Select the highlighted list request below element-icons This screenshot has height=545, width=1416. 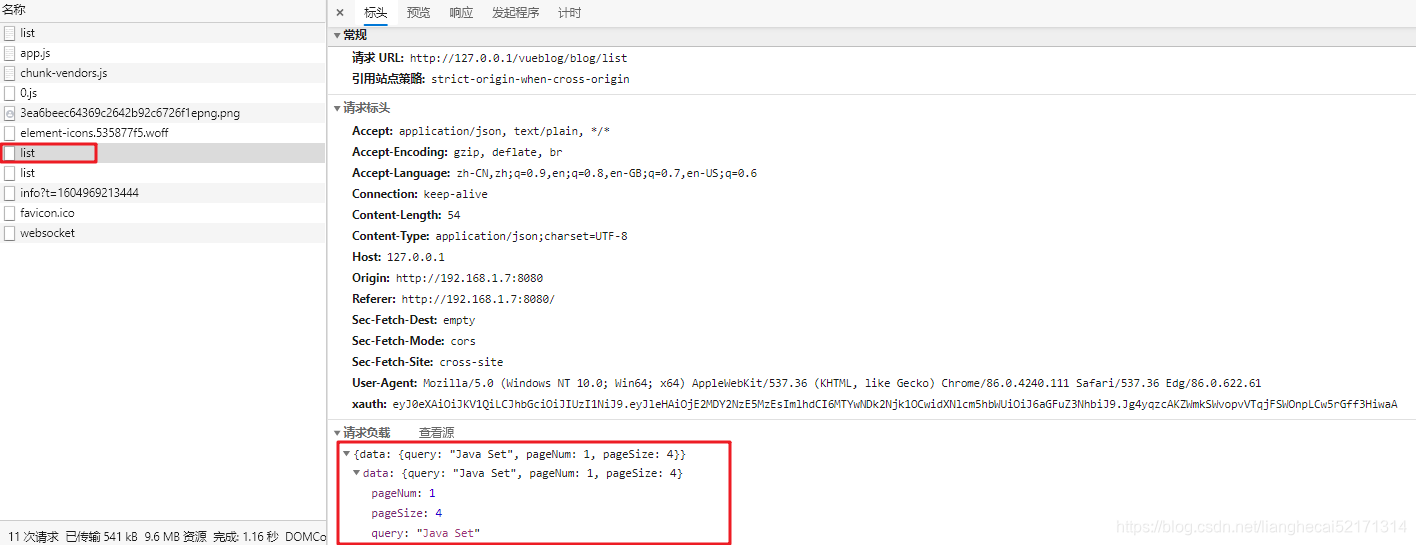[162, 153]
